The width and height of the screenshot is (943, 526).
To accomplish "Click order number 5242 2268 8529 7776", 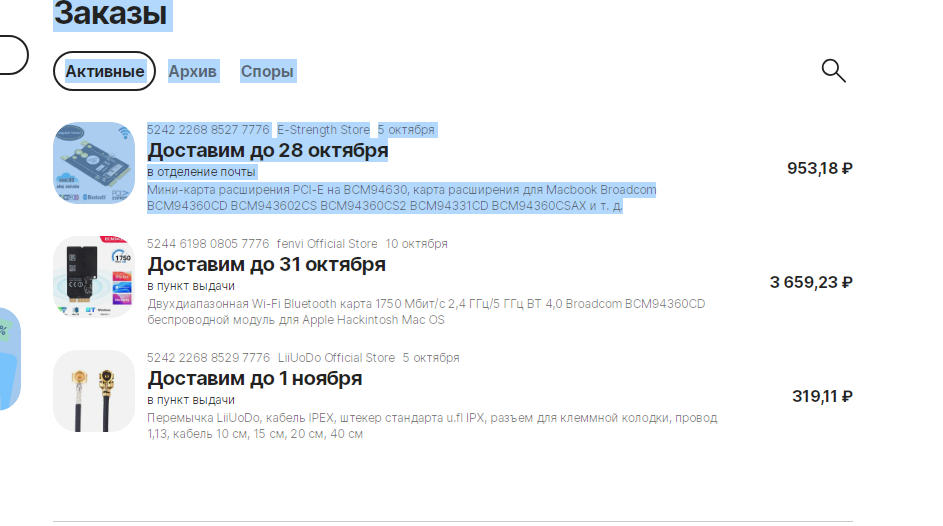I will [x=208, y=358].
